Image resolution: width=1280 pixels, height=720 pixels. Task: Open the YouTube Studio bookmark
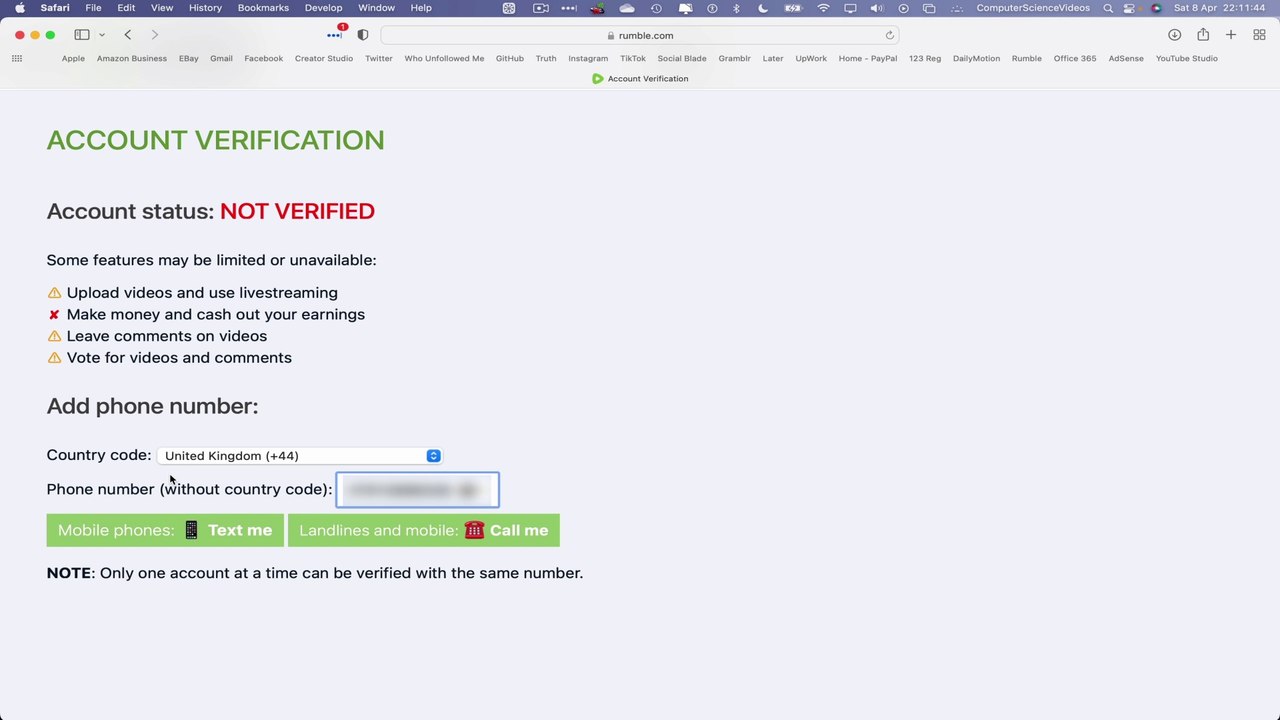1187,58
